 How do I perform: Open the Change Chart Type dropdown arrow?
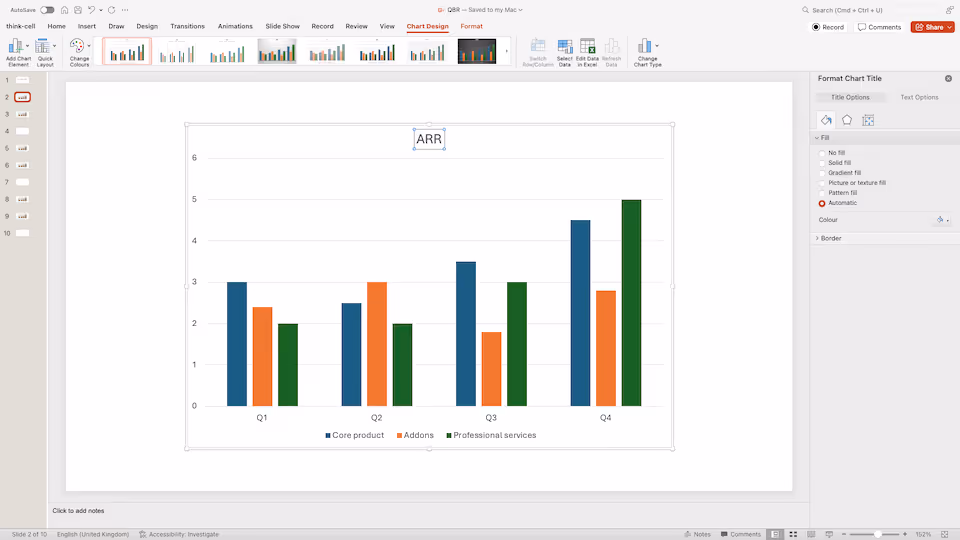(x=657, y=46)
